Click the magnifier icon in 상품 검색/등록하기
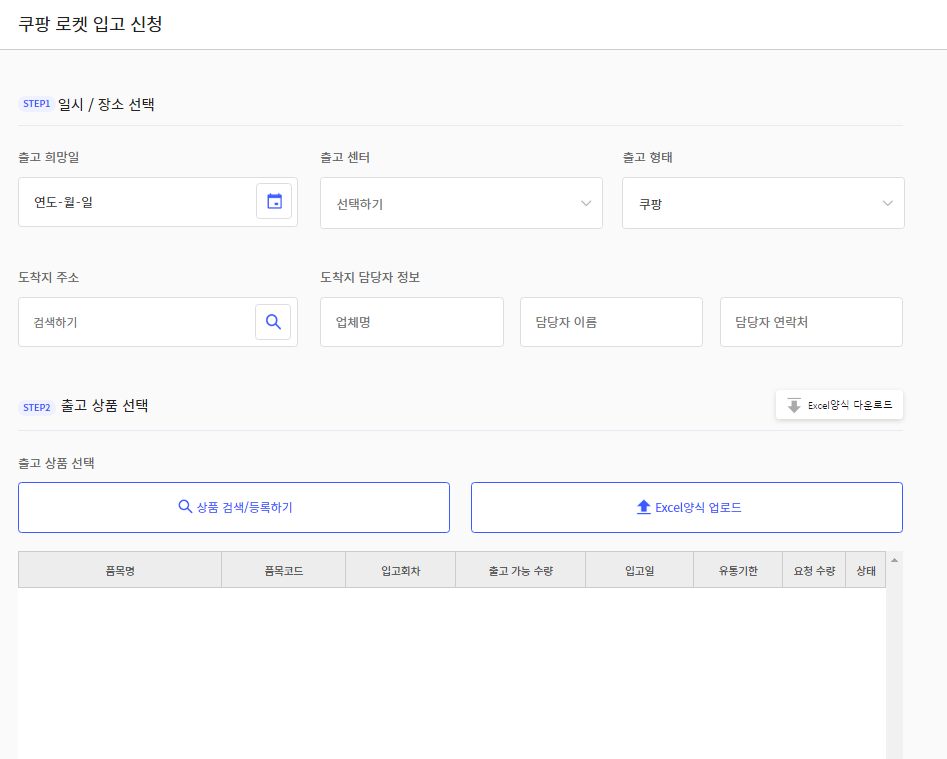Screen dimensions: 947x759 (185, 507)
